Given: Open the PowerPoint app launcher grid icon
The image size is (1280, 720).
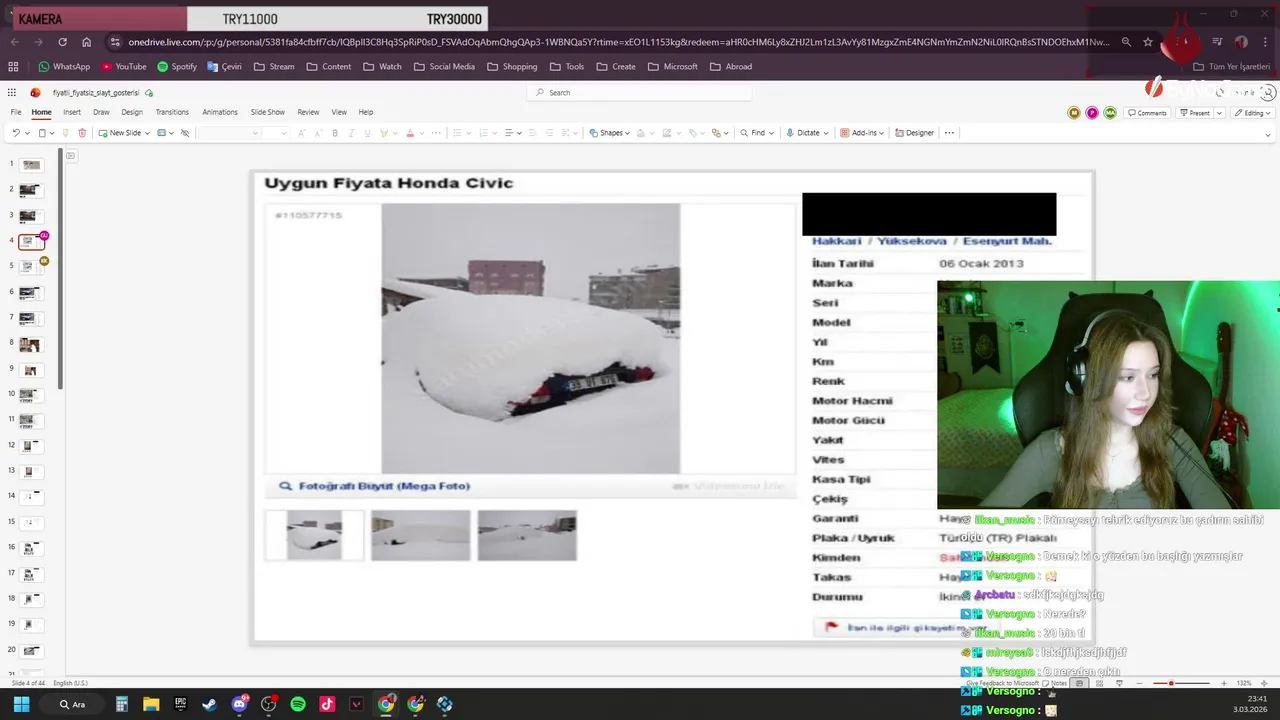Looking at the screenshot, I should click(x=13, y=92).
